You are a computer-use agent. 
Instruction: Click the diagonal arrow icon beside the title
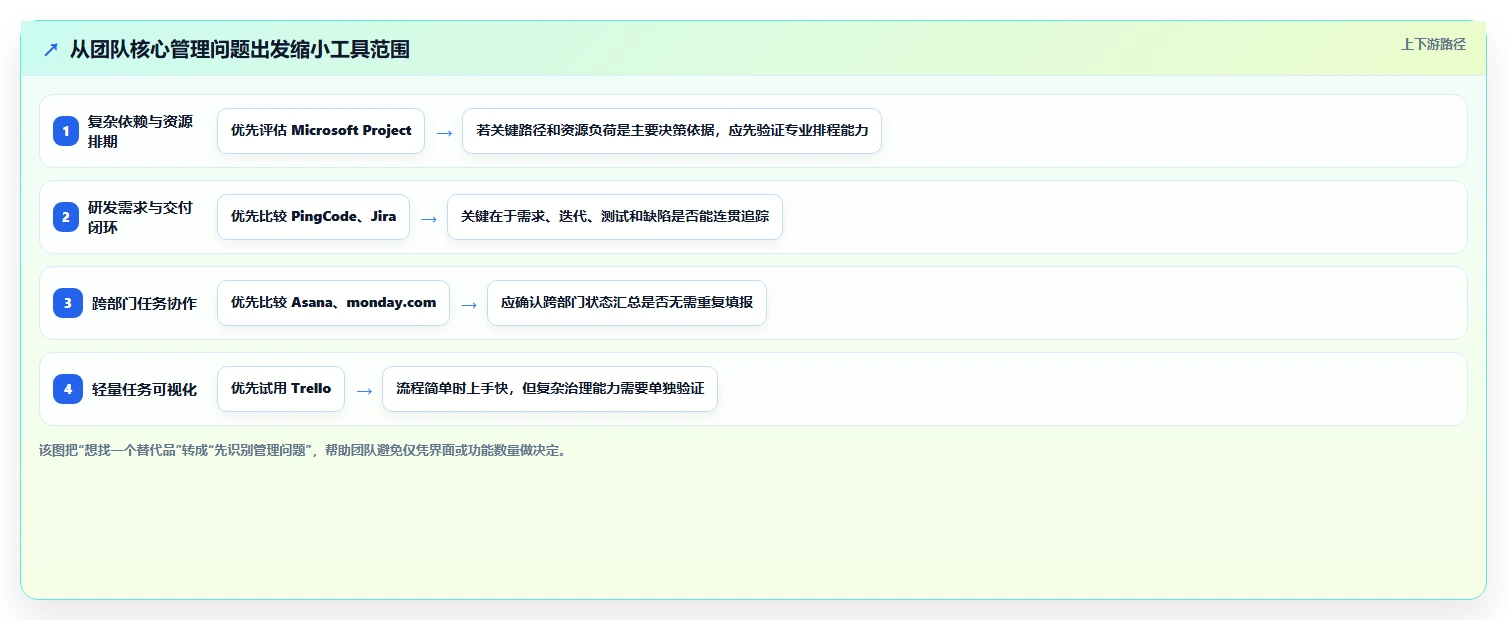click(51, 50)
